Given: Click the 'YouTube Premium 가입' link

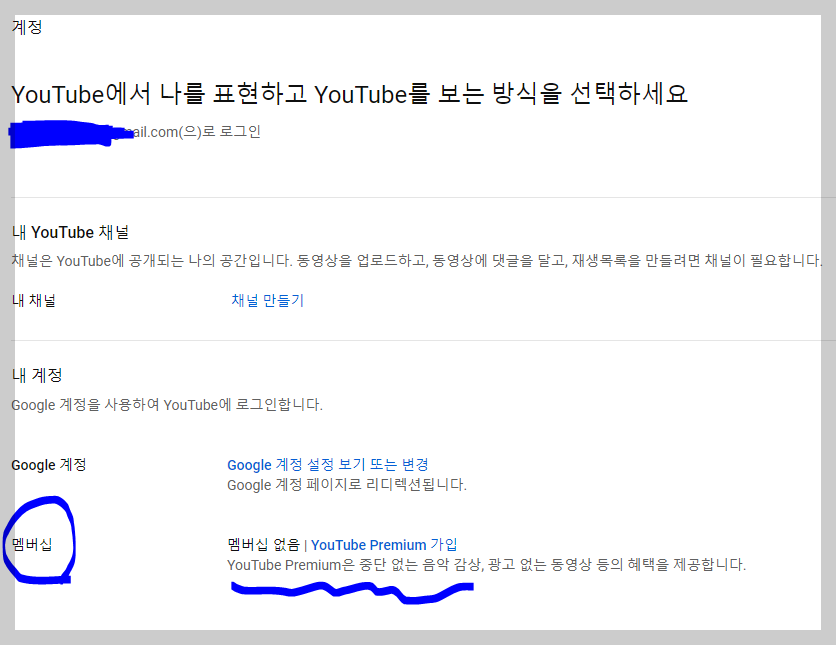Looking at the screenshot, I should [384, 545].
